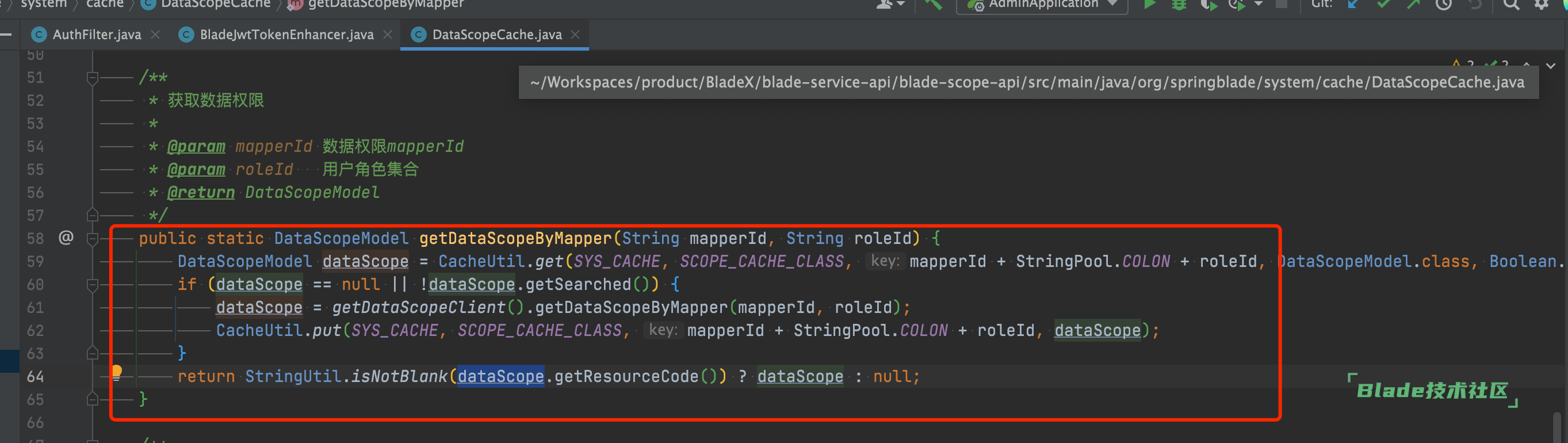The height and width of the screenshot is (443, 1568).
Task: Collapse Javadoc end fold marker at line 57
Action: (93, 215)
